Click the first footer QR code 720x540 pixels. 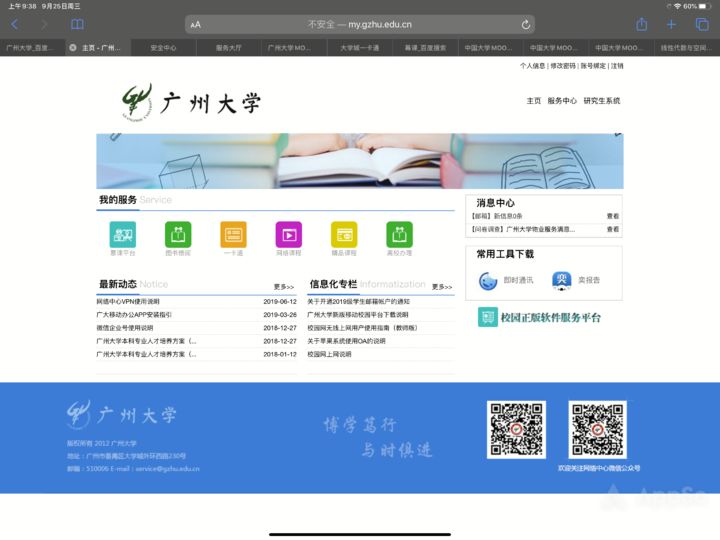click(x=516, y=429)
